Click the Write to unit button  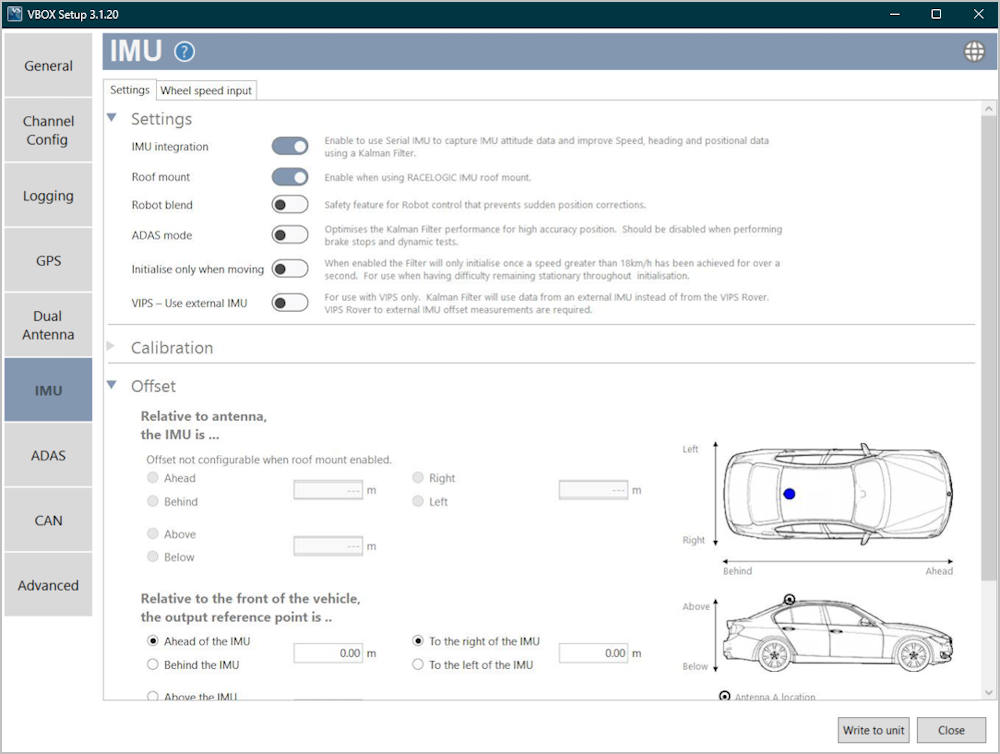(873, 730)
